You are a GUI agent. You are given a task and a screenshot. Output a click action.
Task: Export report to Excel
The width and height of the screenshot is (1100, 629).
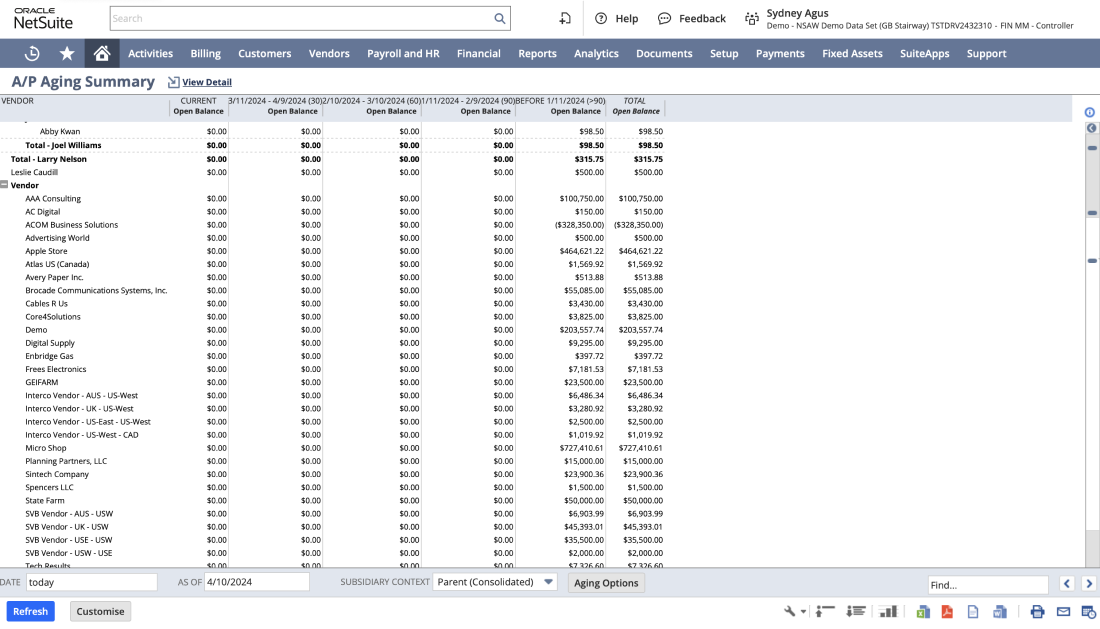(922, 612)
